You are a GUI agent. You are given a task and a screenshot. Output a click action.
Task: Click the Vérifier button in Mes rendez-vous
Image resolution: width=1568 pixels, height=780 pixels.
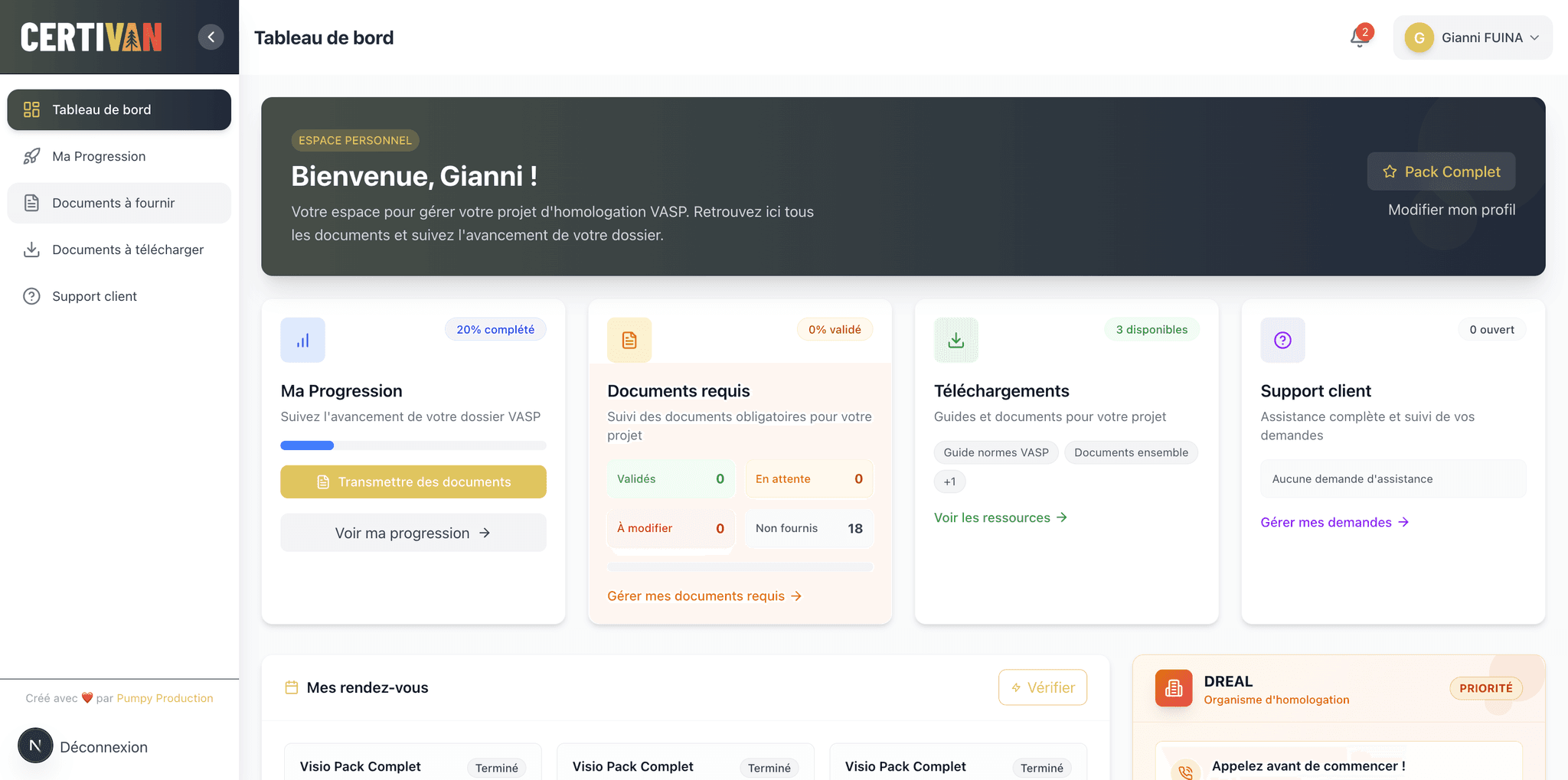pos(1042,687)
